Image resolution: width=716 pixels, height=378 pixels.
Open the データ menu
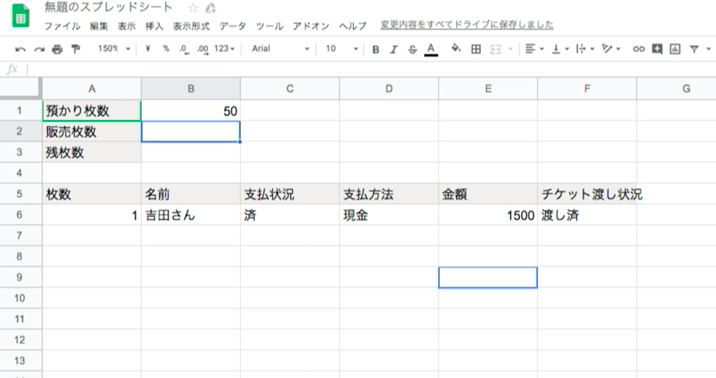click(x=232, y=26)
